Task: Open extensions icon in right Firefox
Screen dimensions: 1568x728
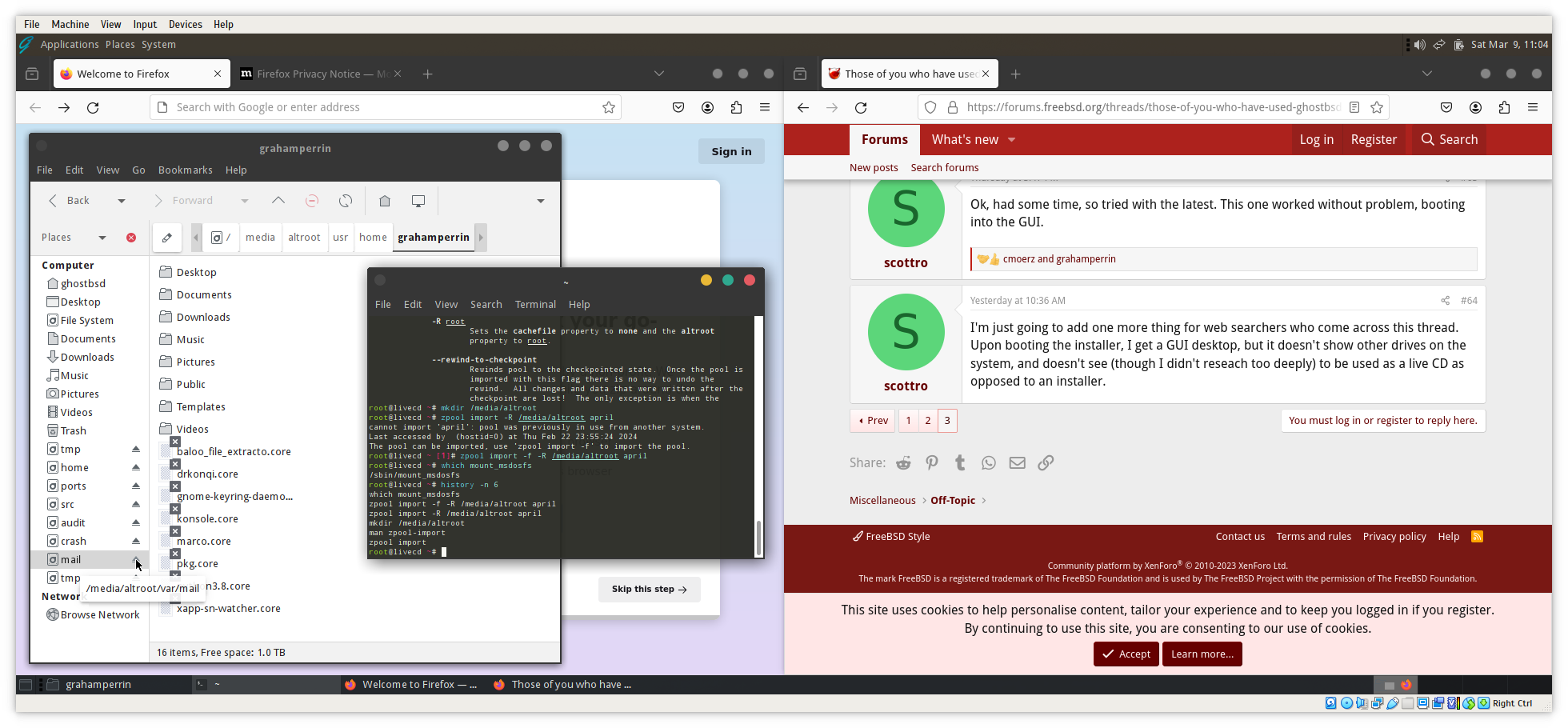Action: click(1504, 107)
